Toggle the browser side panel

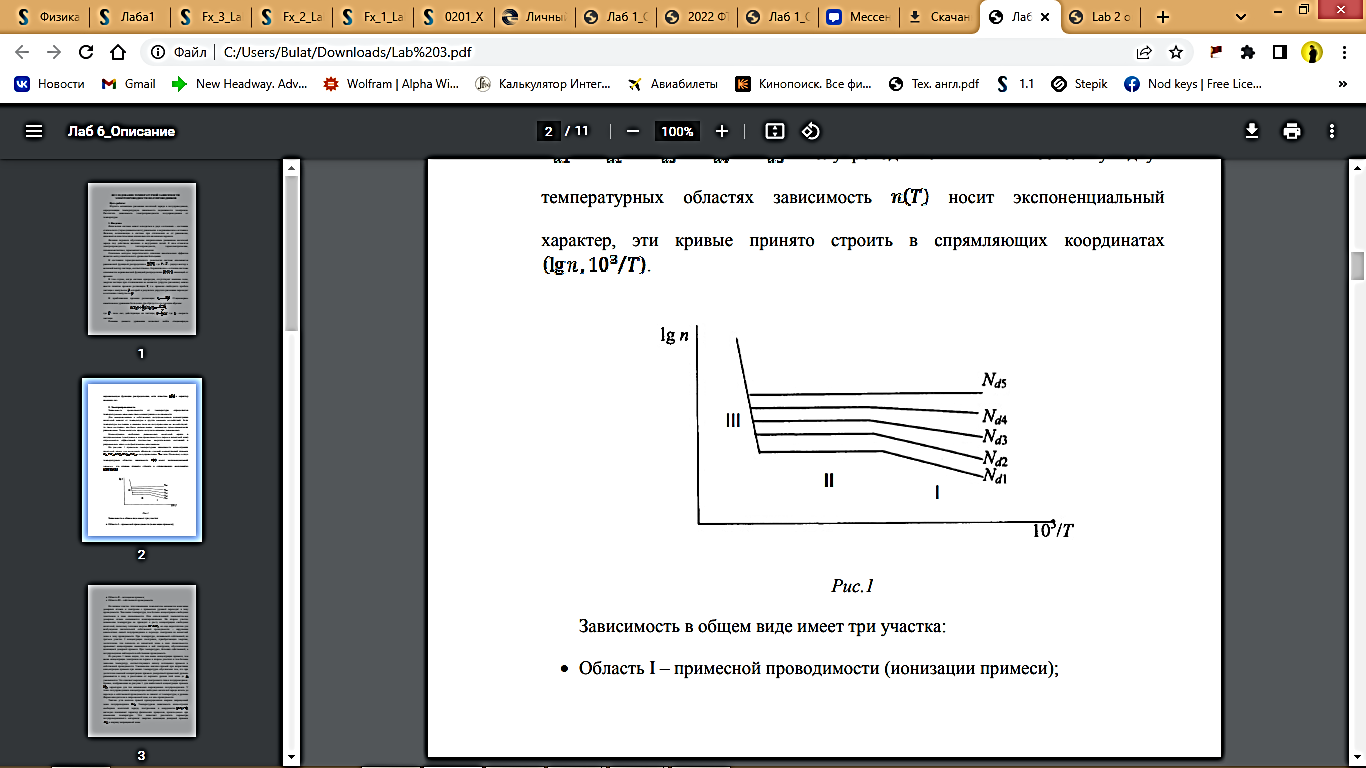(x=1279, y=52)
